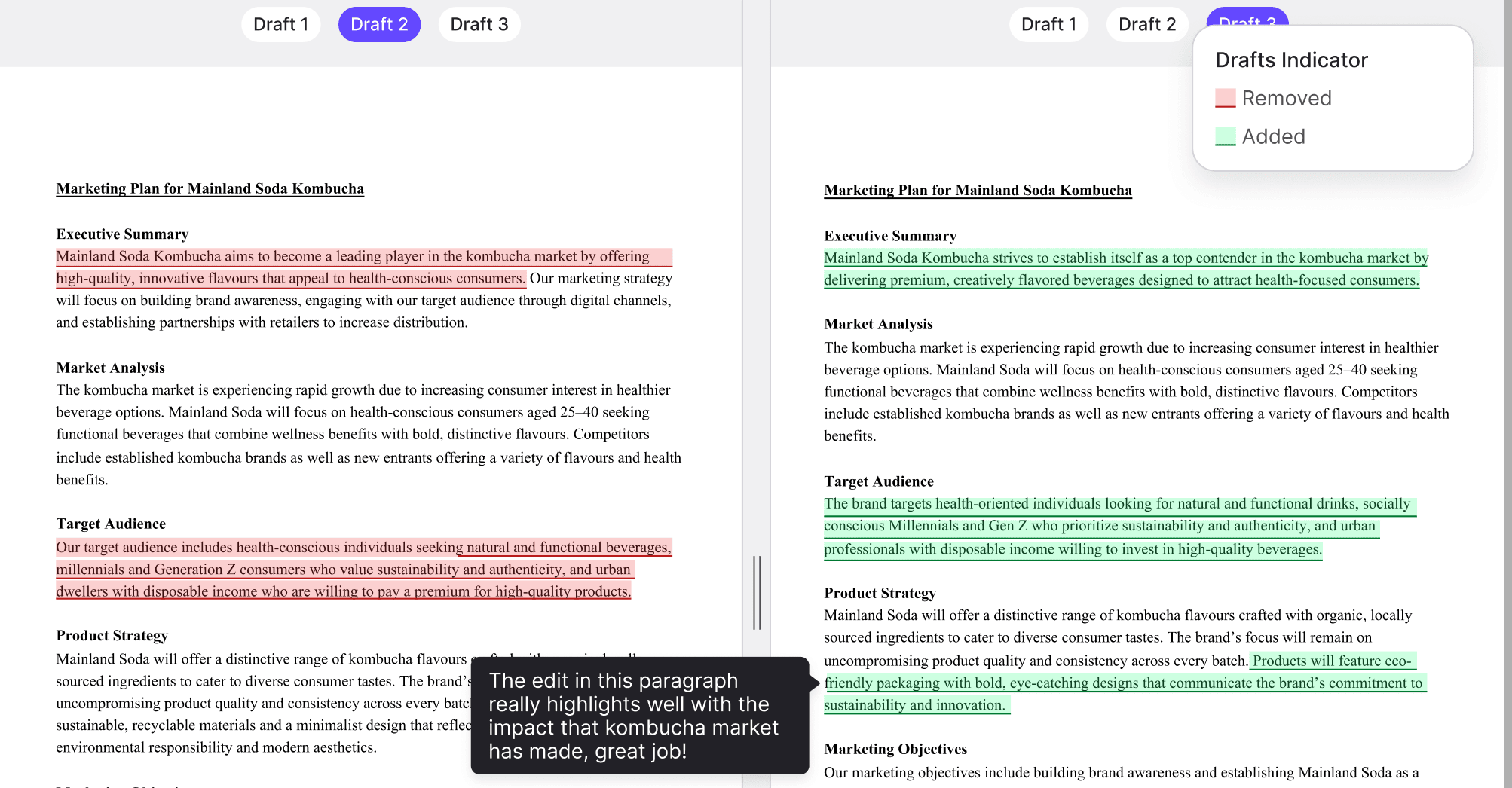Click the document title in the left pane
This screenshot has height=788, width=1512.
click(210, 188)
